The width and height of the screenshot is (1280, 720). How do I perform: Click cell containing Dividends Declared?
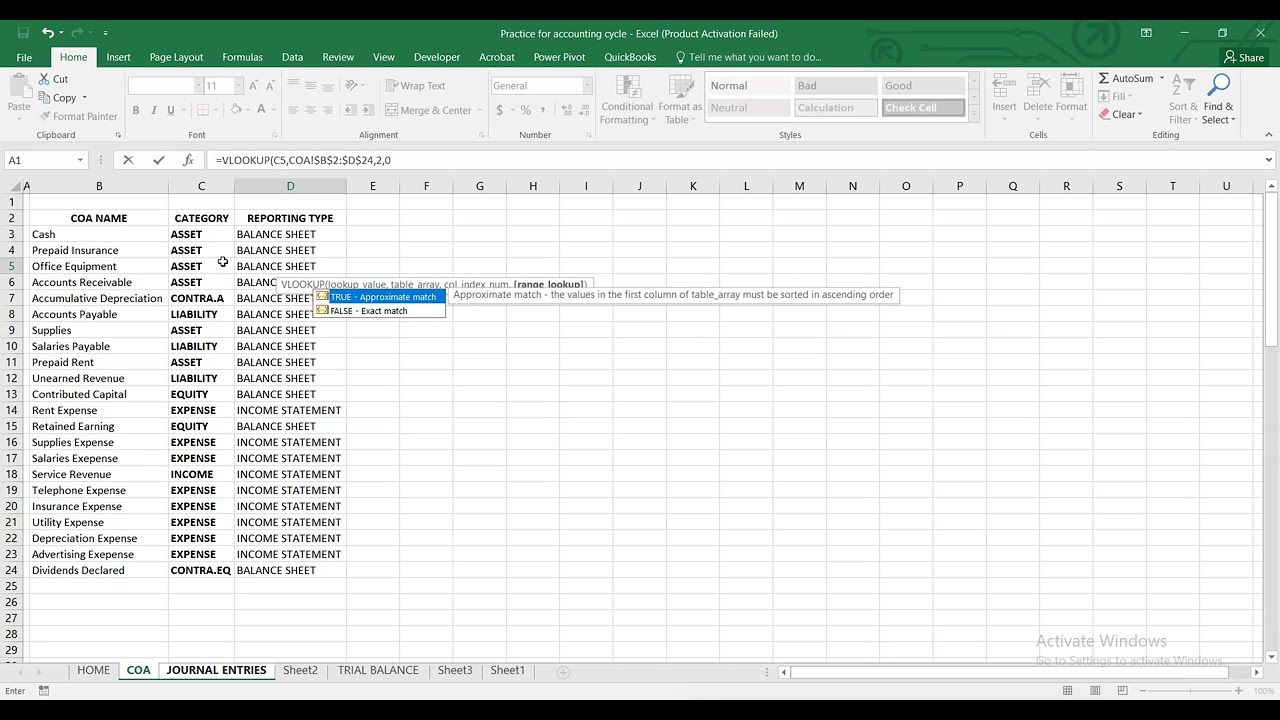pos(98,570)
